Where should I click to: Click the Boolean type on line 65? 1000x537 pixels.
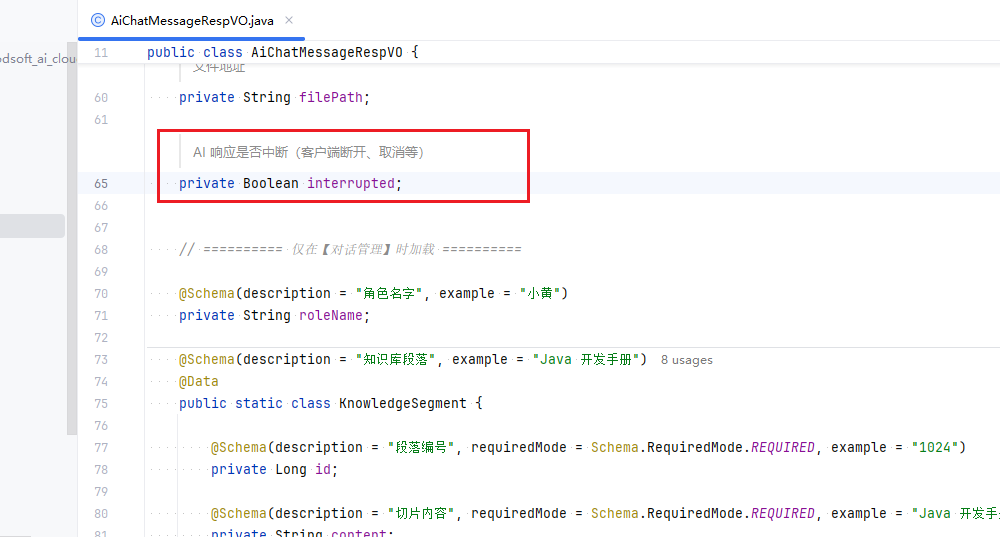(270, 184)
